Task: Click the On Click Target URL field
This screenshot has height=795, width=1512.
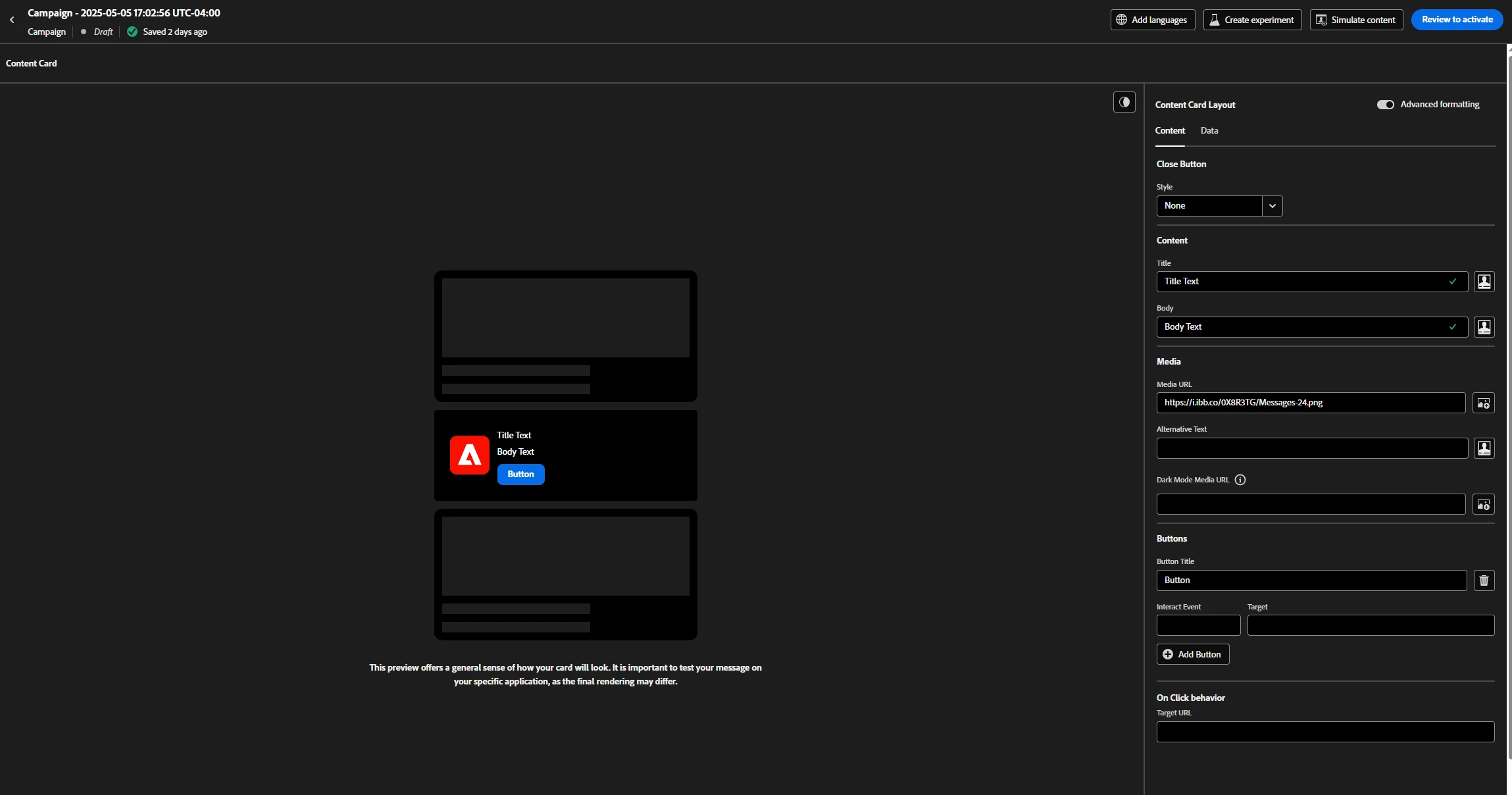Action: coord(1324,732)
